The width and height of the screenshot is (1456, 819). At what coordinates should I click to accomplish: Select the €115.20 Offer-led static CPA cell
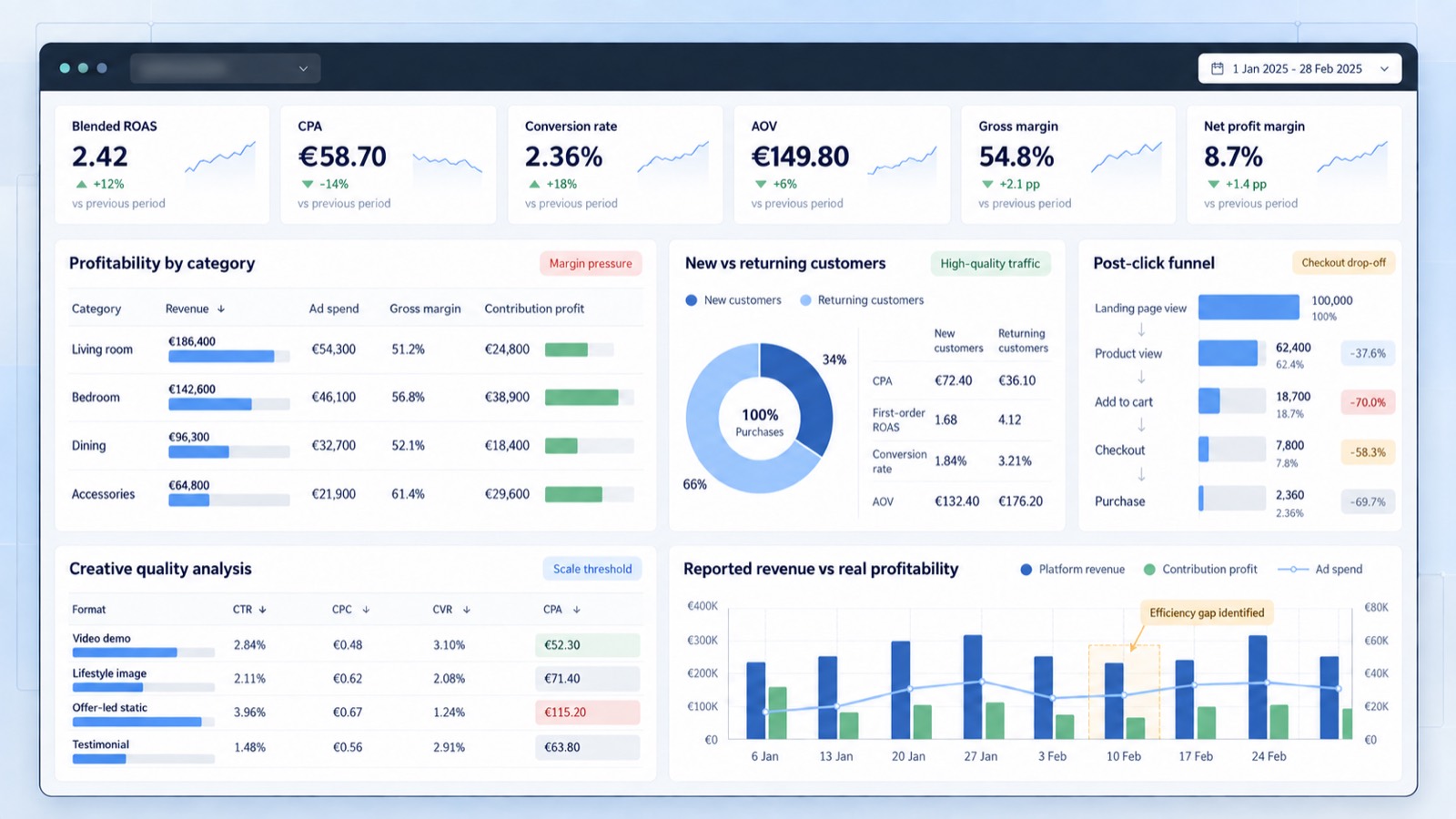(x=587, y=713)
